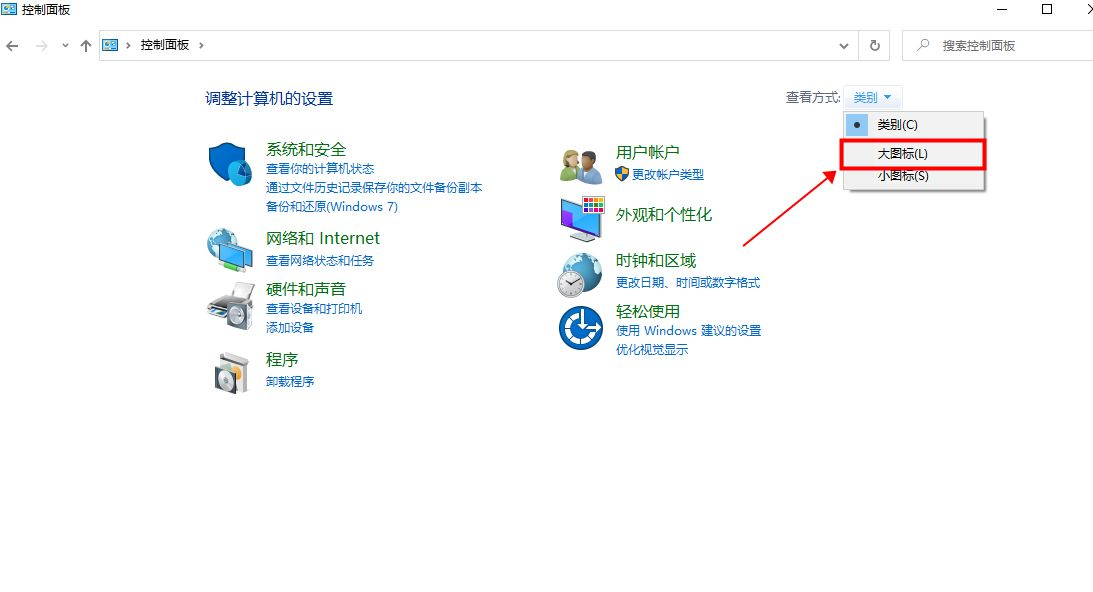Go up one folder level arrow
This screenshot has width=1093, height=592.
click(86, 46)
